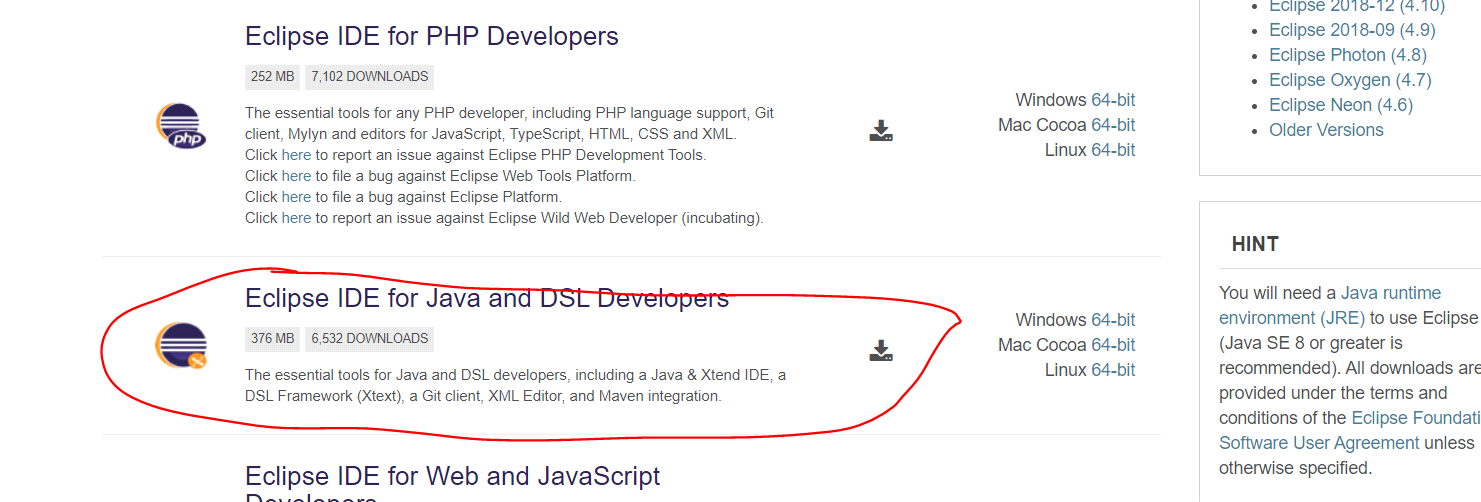
Task: Open Software User Agreement link
Action: (1319, 443)
